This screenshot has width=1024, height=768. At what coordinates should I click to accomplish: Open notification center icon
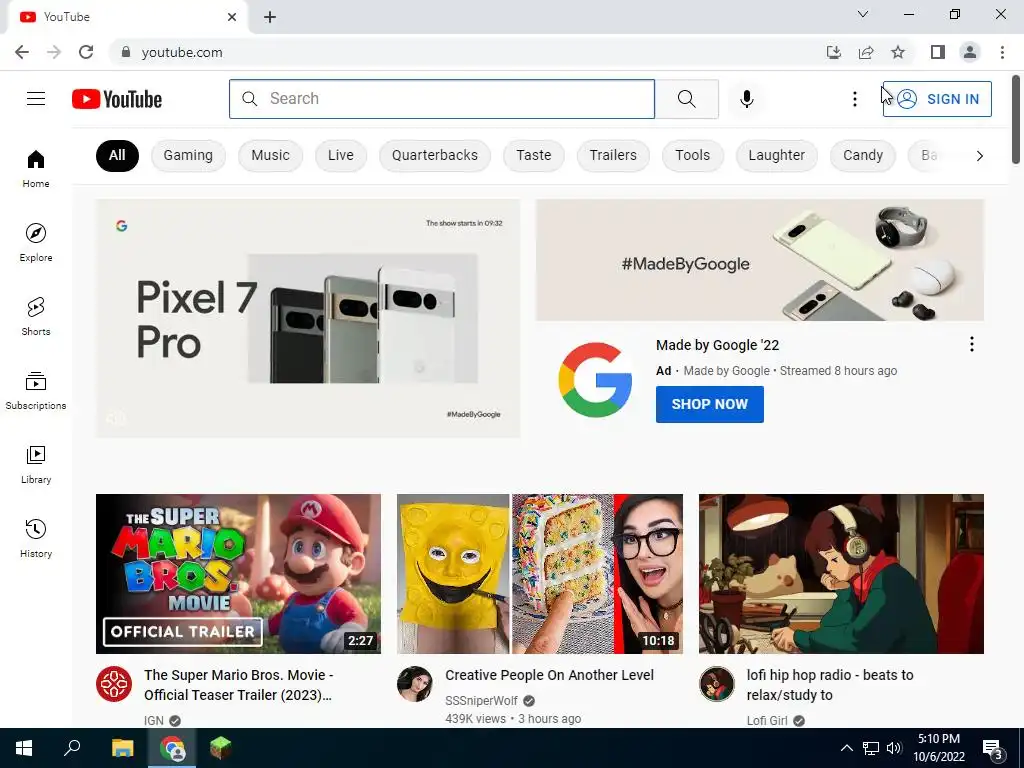tap(993, 749)
